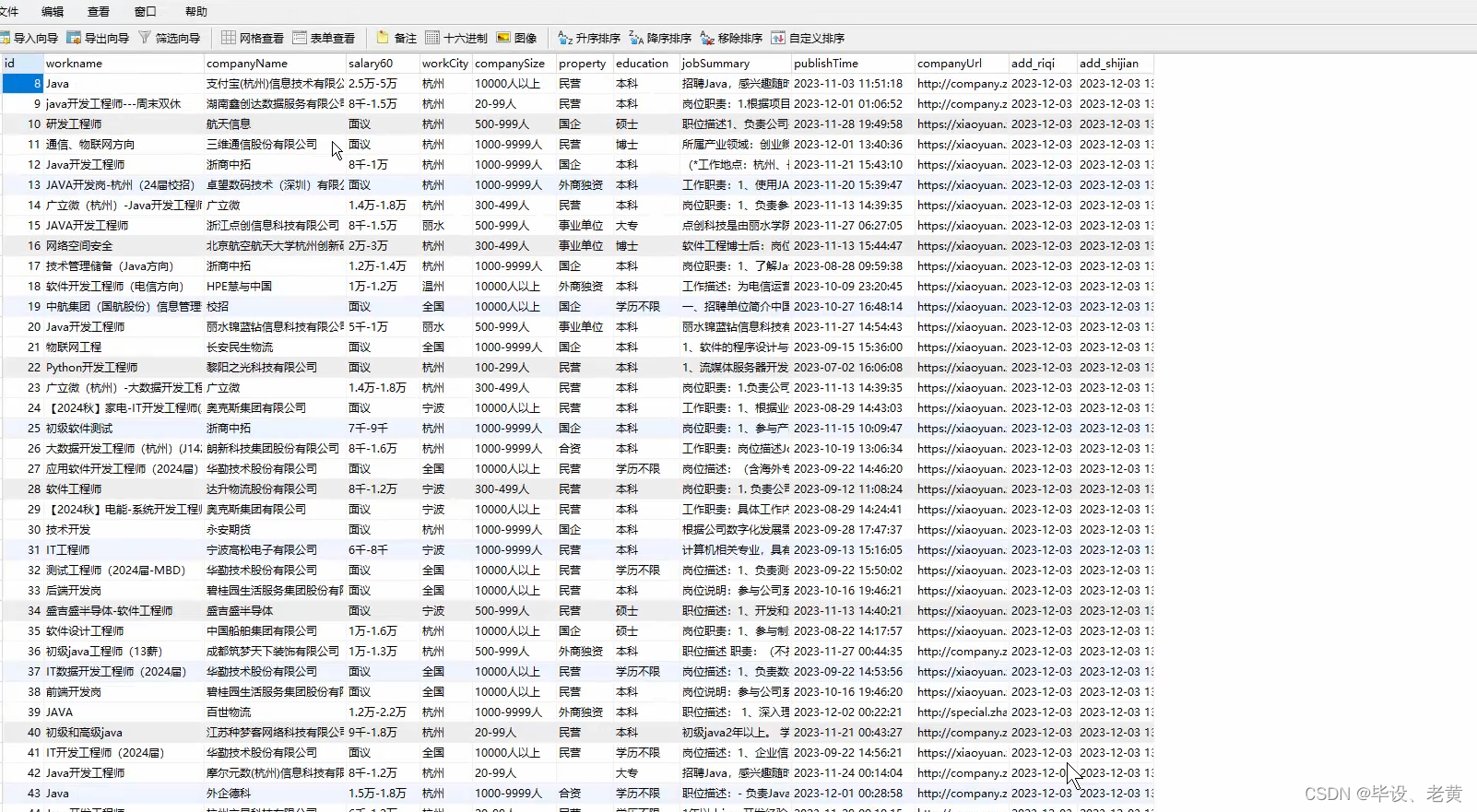1477x812 pixels.
Task: Select company cell 'HPE慧与中国'
Action: point(275,287)
